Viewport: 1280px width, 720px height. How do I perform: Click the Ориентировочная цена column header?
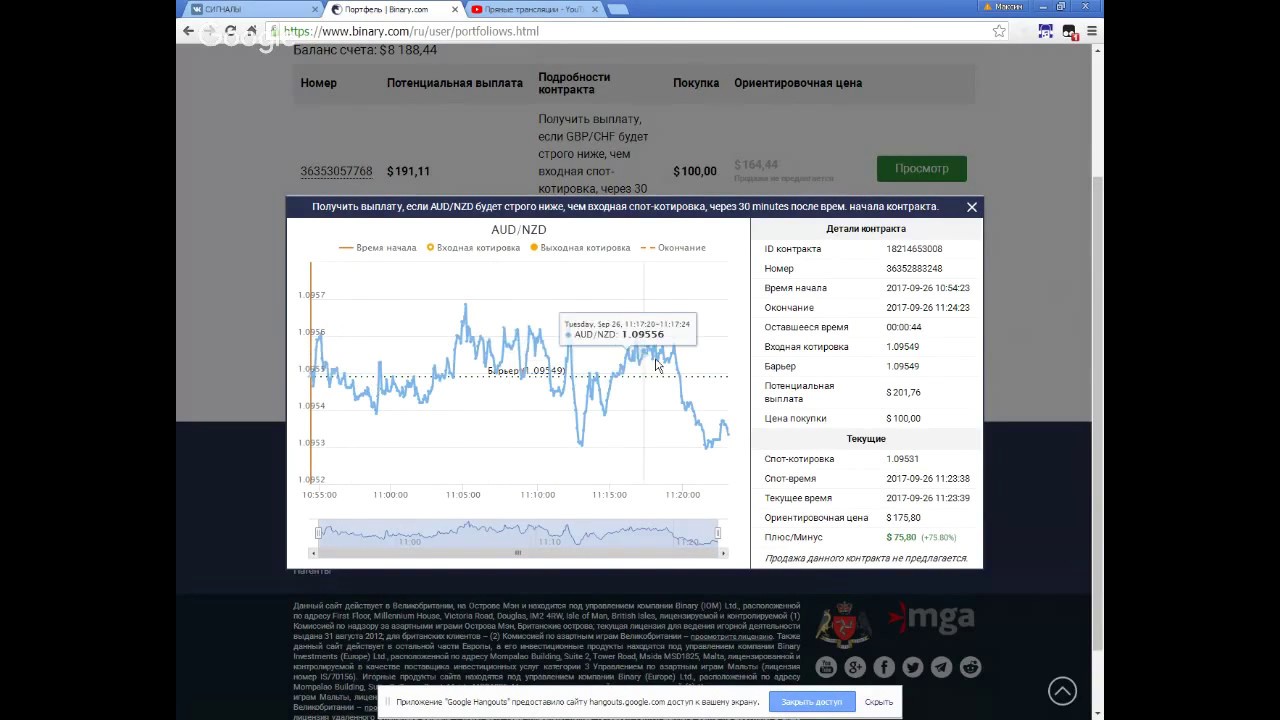click(x=798, y=83)
